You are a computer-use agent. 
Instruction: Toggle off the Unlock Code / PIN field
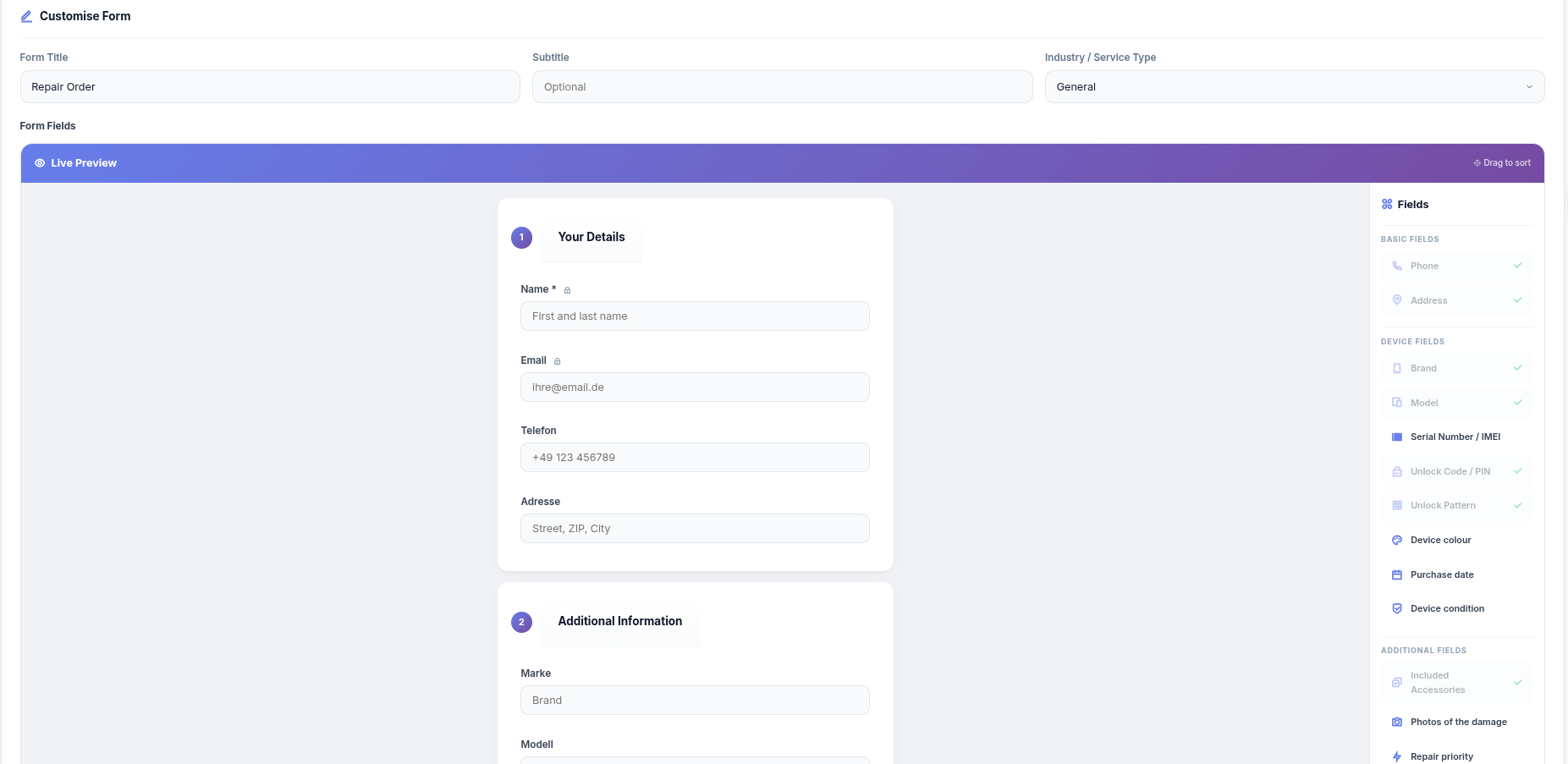[1517, 471]
